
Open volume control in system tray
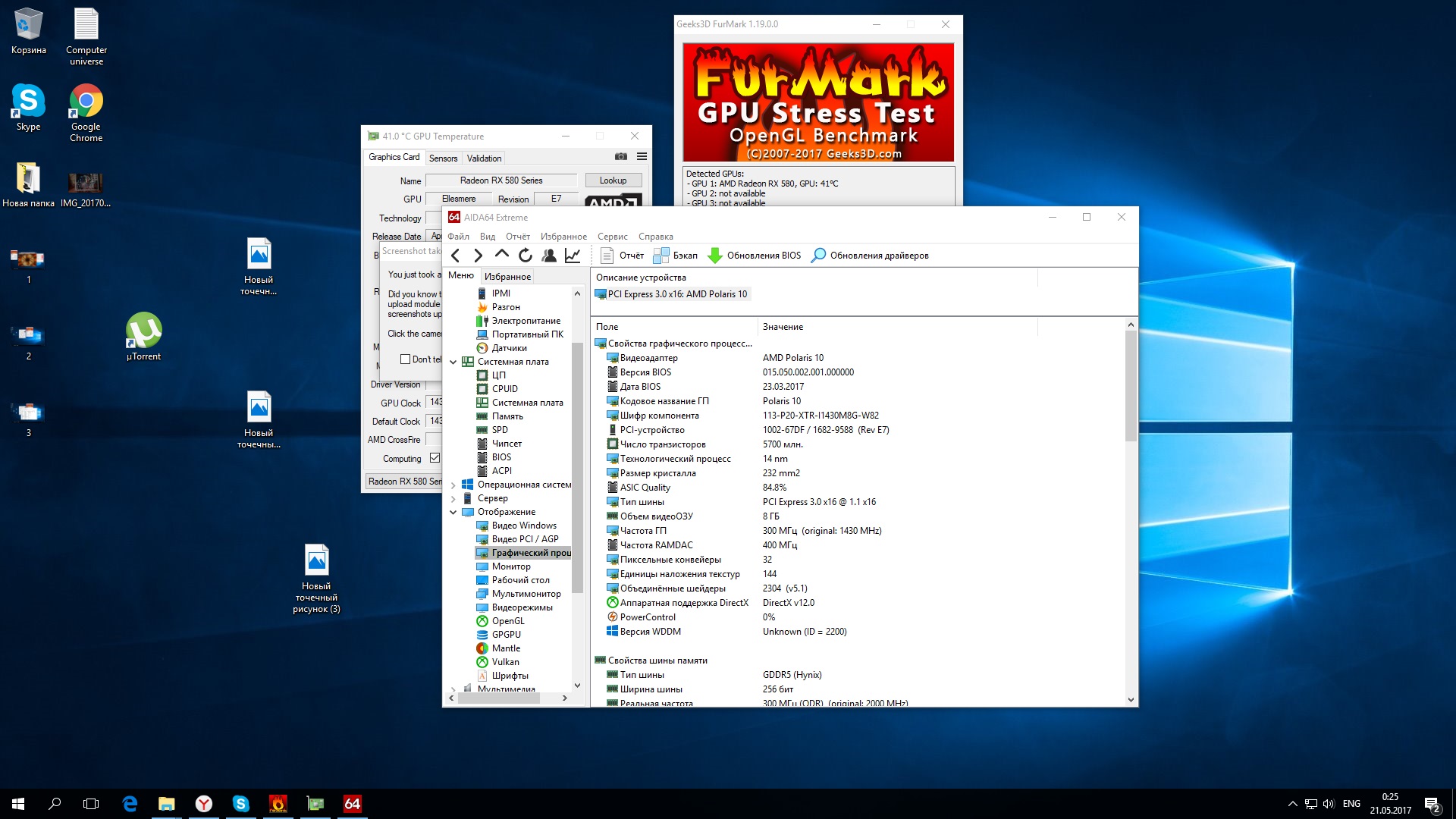tap(1329, 804)
